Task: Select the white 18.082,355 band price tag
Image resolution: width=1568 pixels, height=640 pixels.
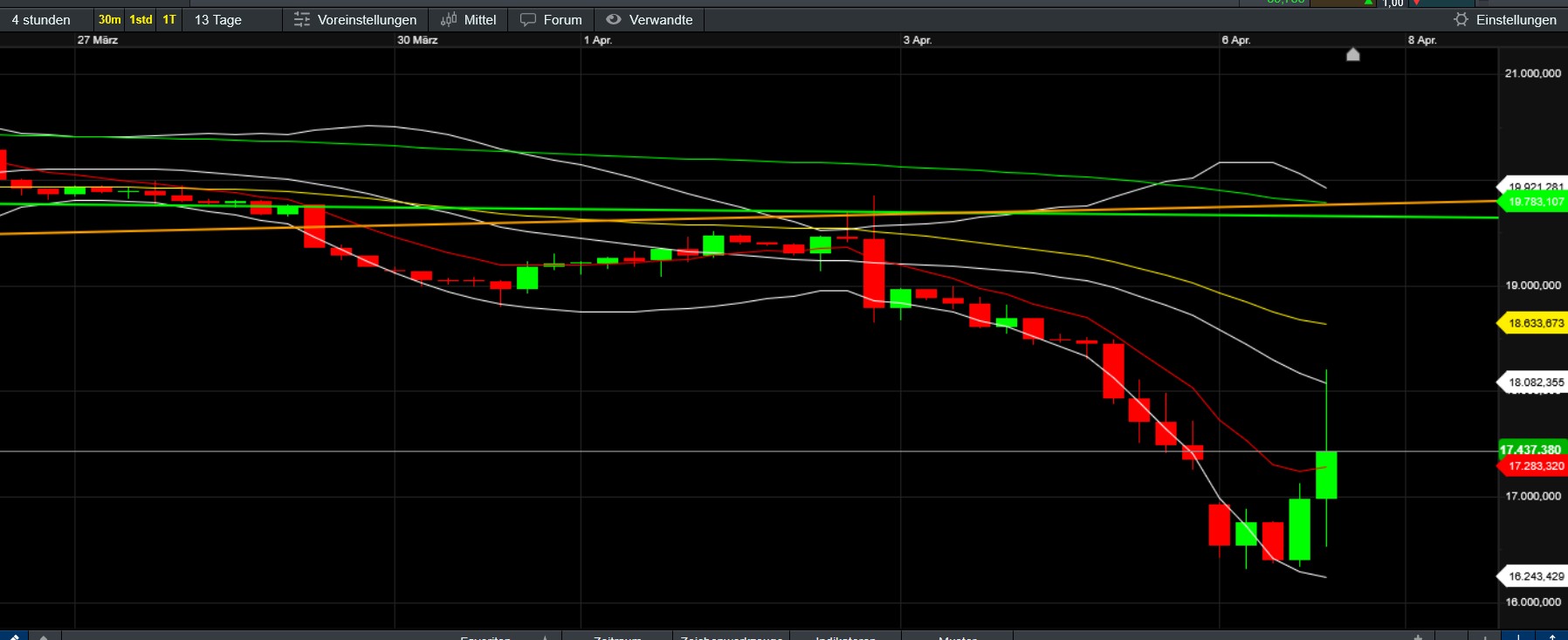Action: [x=1533, y=382]
